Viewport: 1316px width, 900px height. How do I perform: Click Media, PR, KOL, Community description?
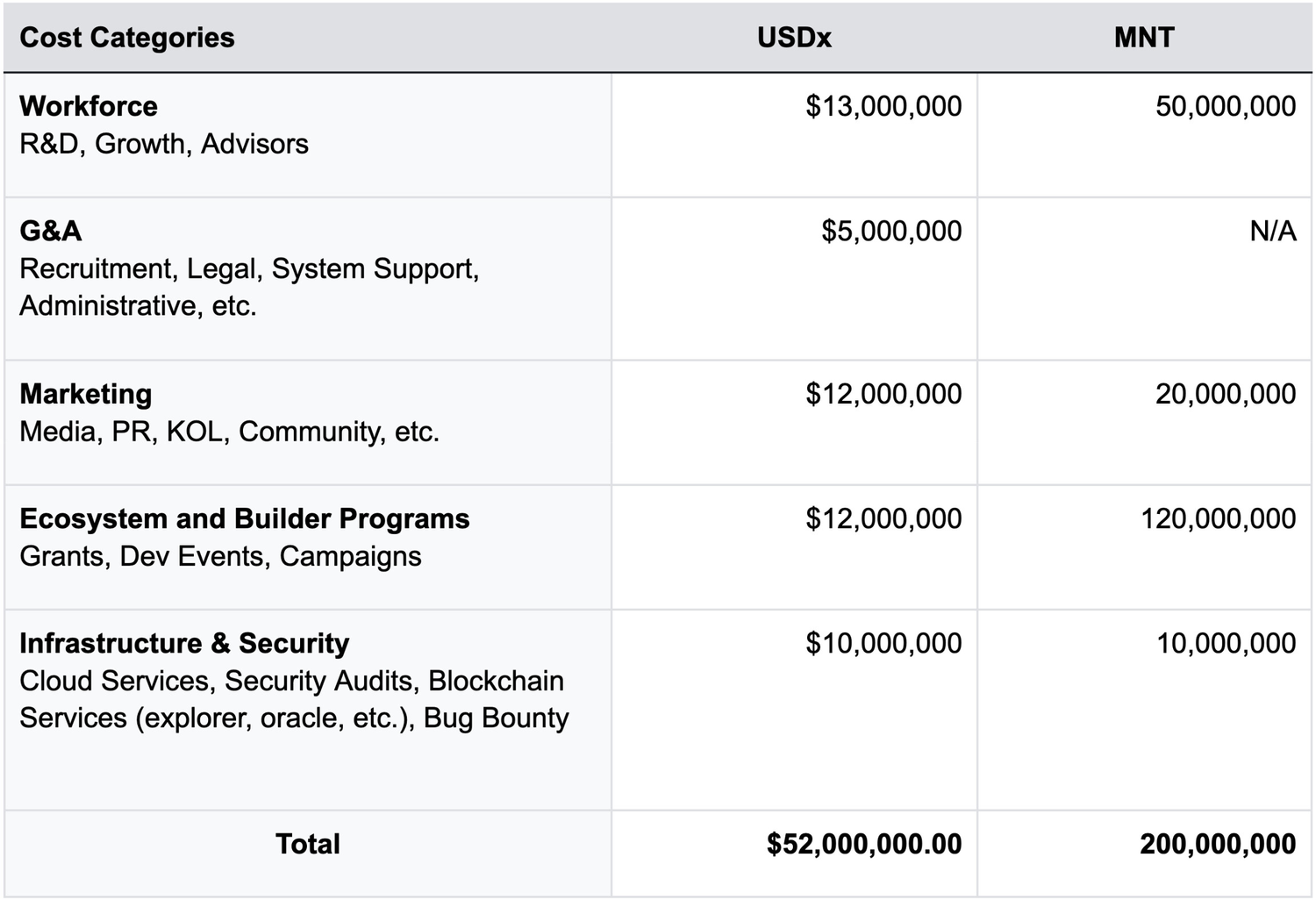229,432
